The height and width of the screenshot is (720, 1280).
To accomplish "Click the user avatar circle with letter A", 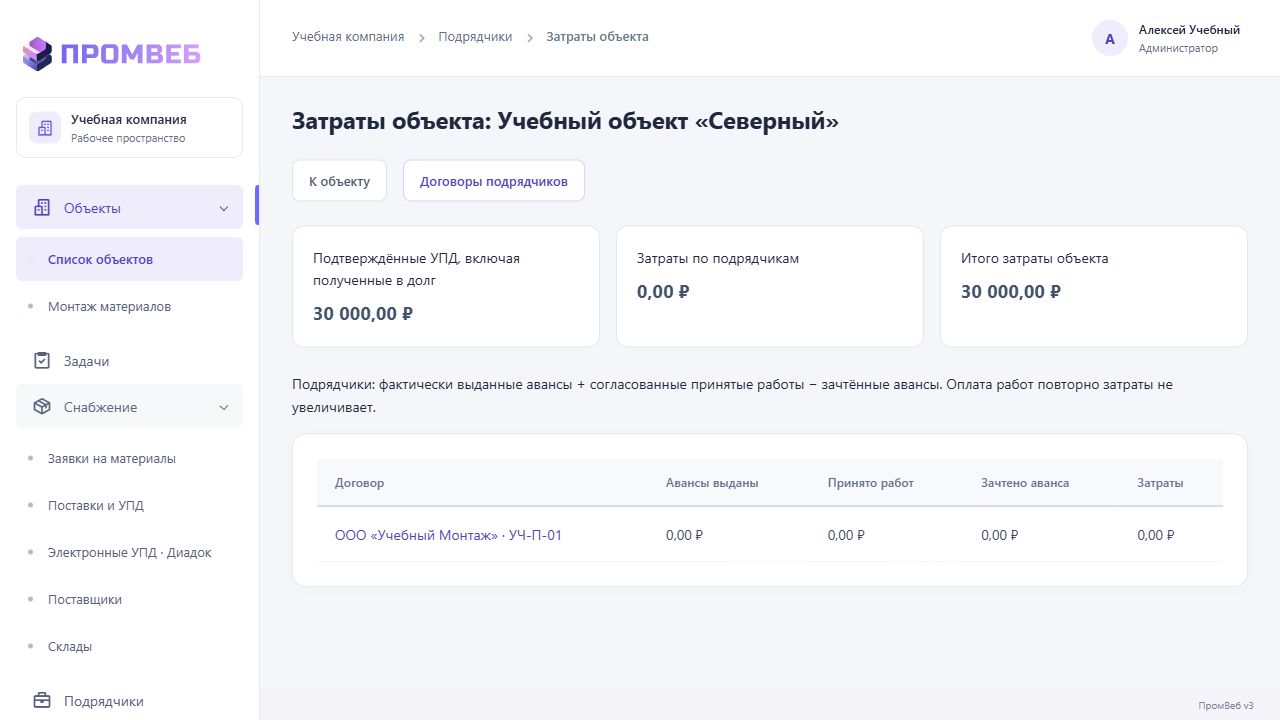I will point(1110,39).
